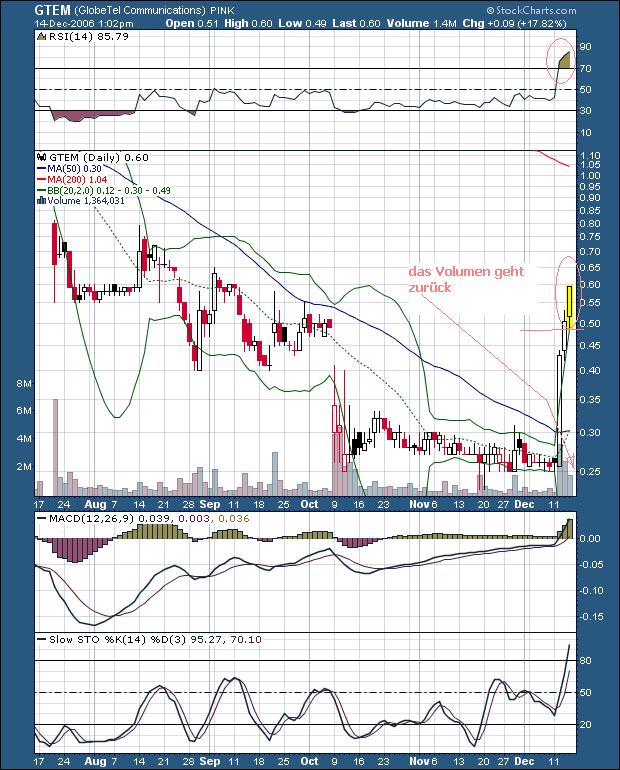
Task: Click the MA(200) 1.04 legend text
Action: pyautogui.click(x=77, y=180)
